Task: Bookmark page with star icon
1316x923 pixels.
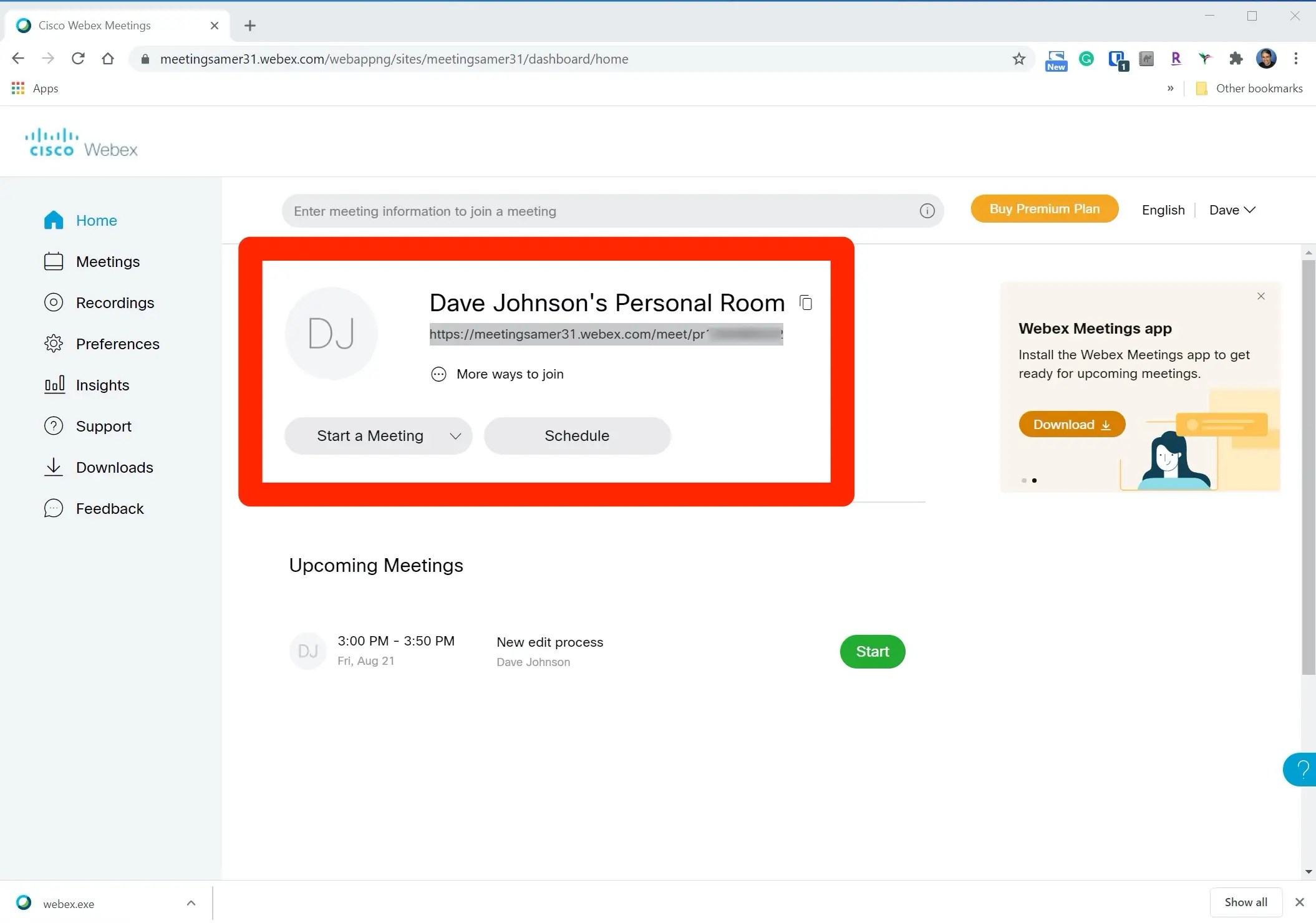Action: 1018,59
